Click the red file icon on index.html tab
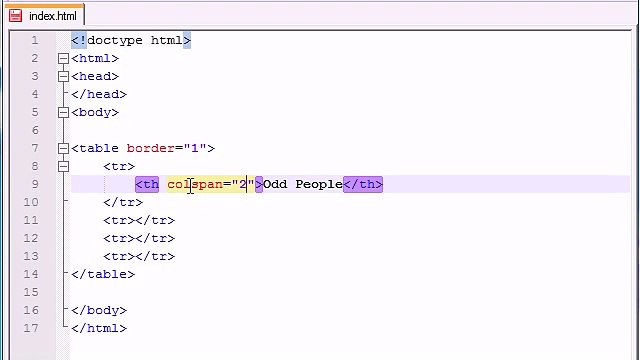The height and width of the screenshot is (360, 640). point(16,16)
